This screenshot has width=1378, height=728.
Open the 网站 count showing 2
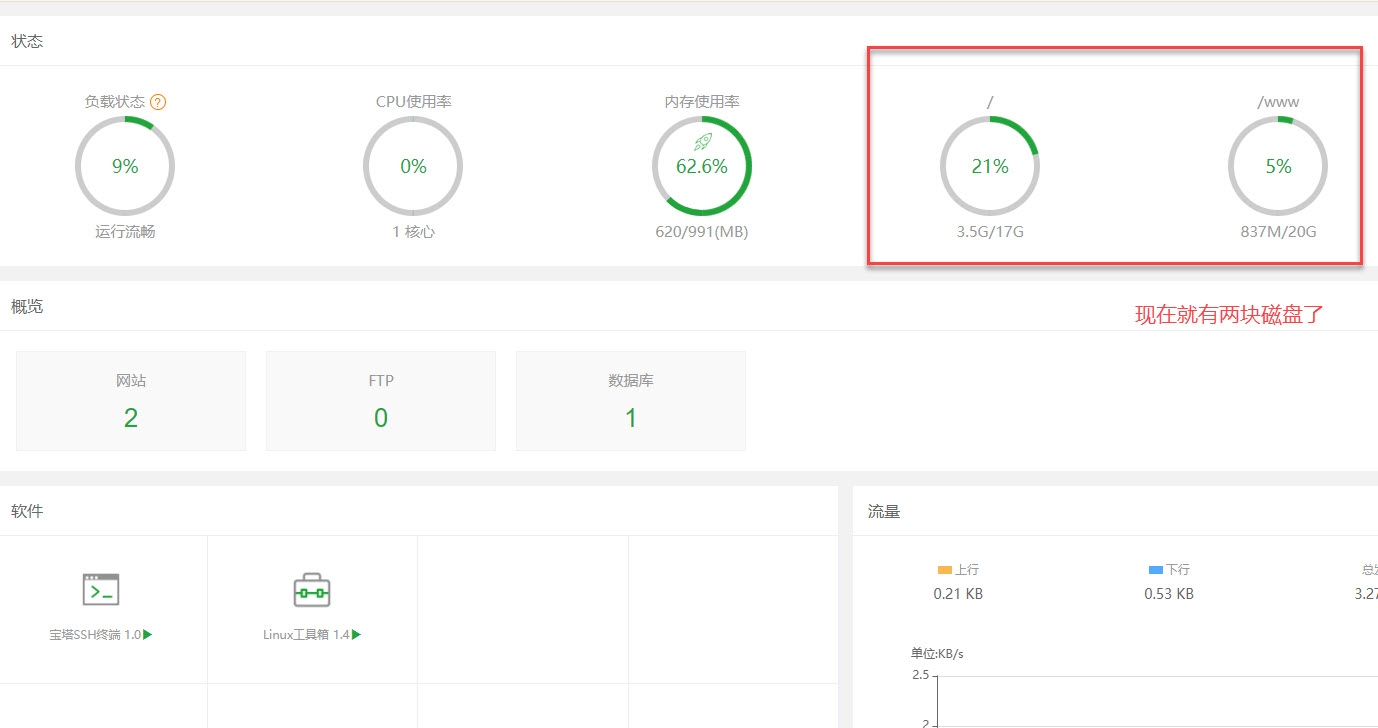[x=130, y=400]
